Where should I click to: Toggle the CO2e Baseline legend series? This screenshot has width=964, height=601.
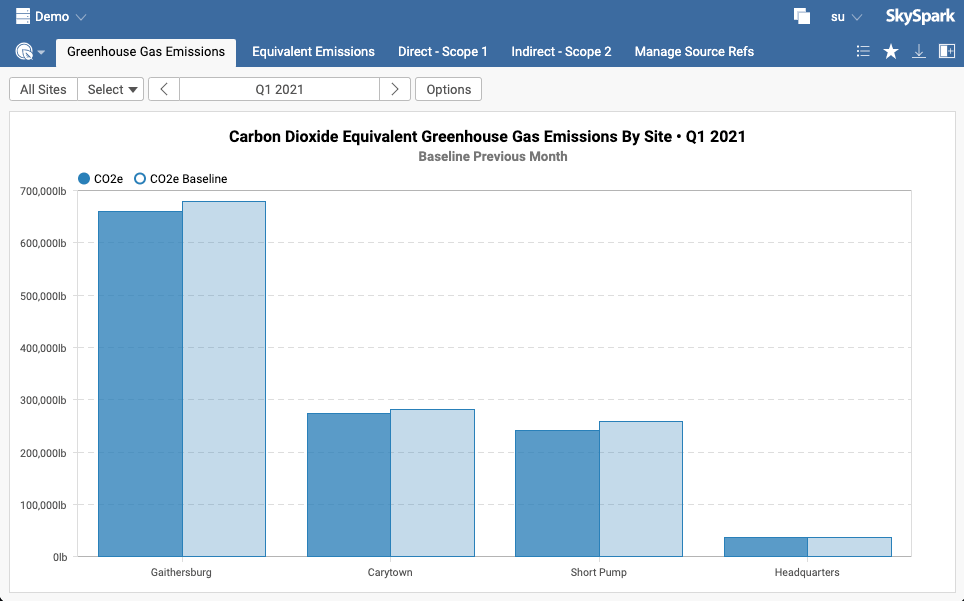[181, 179]
